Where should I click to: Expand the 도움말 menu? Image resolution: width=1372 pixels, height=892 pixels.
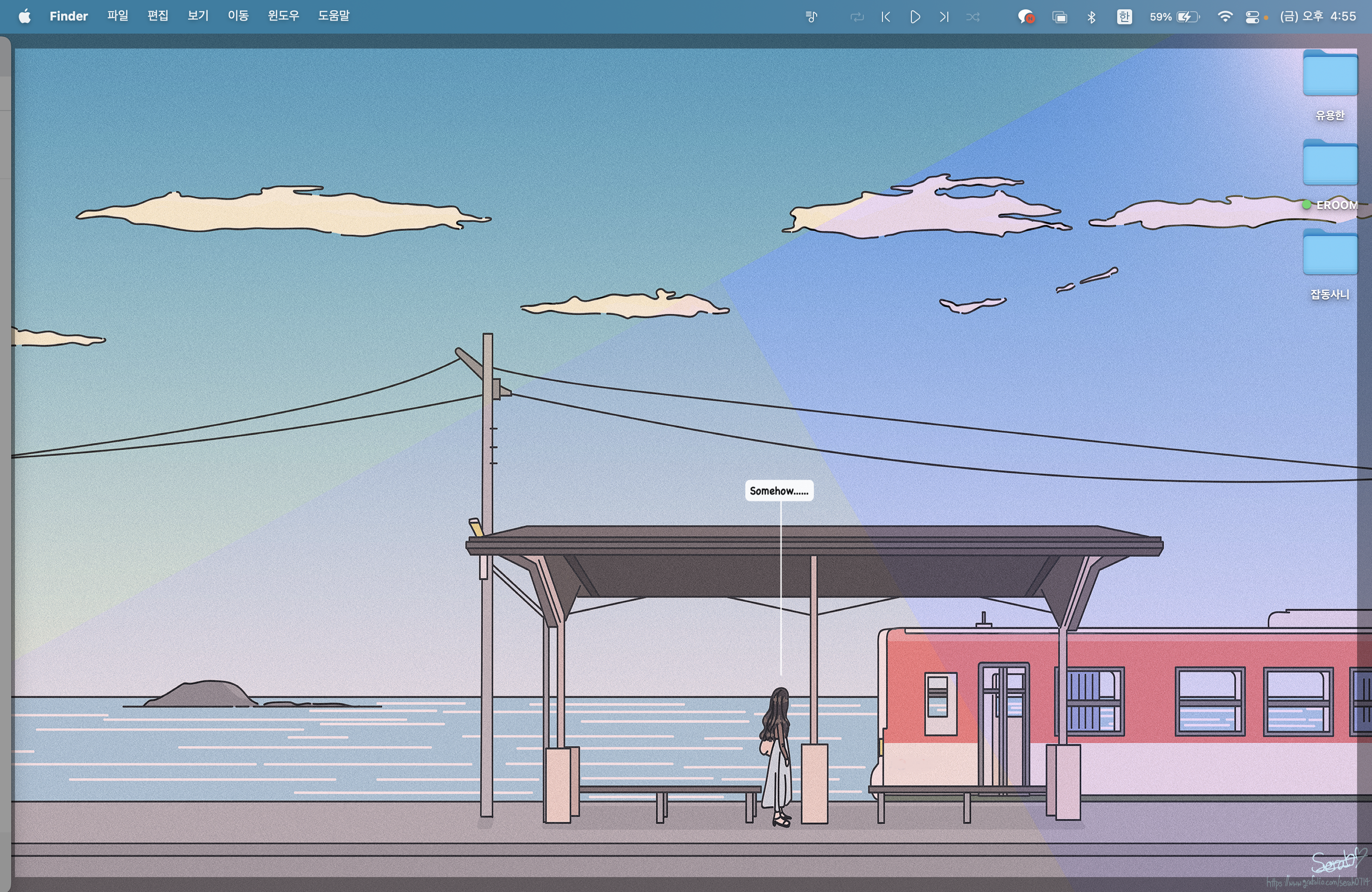pyautogui.click(x=334, y=16)
